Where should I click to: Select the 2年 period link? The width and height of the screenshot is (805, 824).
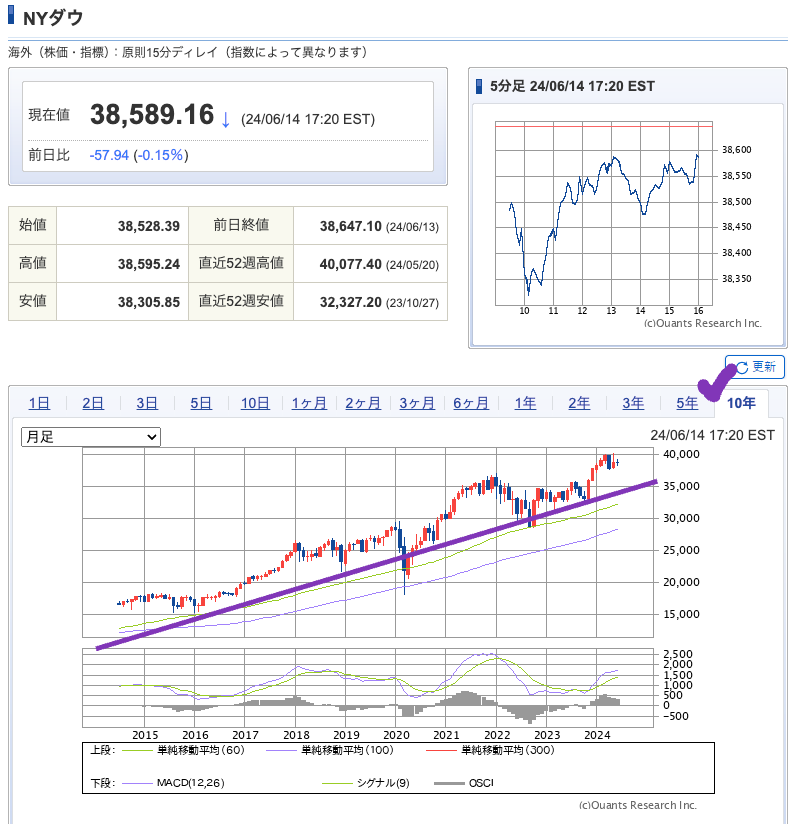(579, 403)
